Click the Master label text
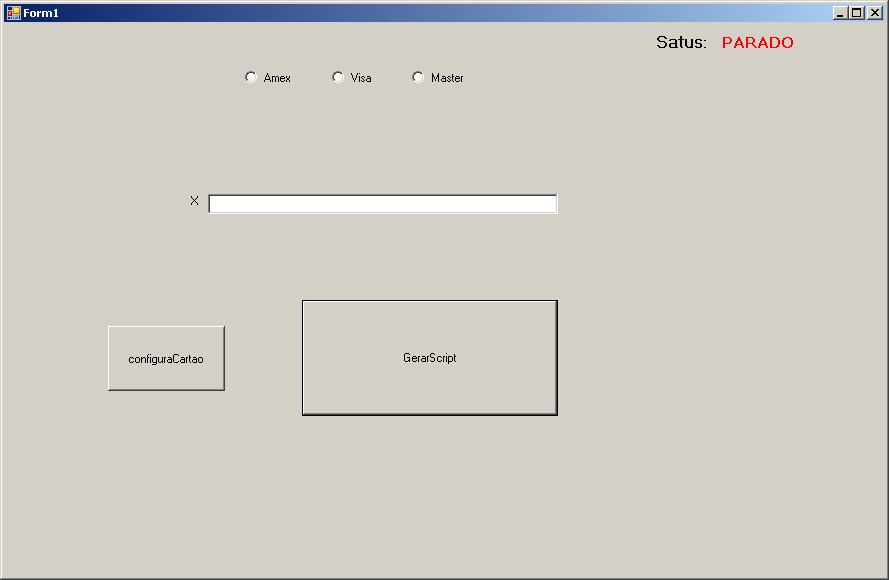This screenshot has height=580, width=889. [447, 78]
